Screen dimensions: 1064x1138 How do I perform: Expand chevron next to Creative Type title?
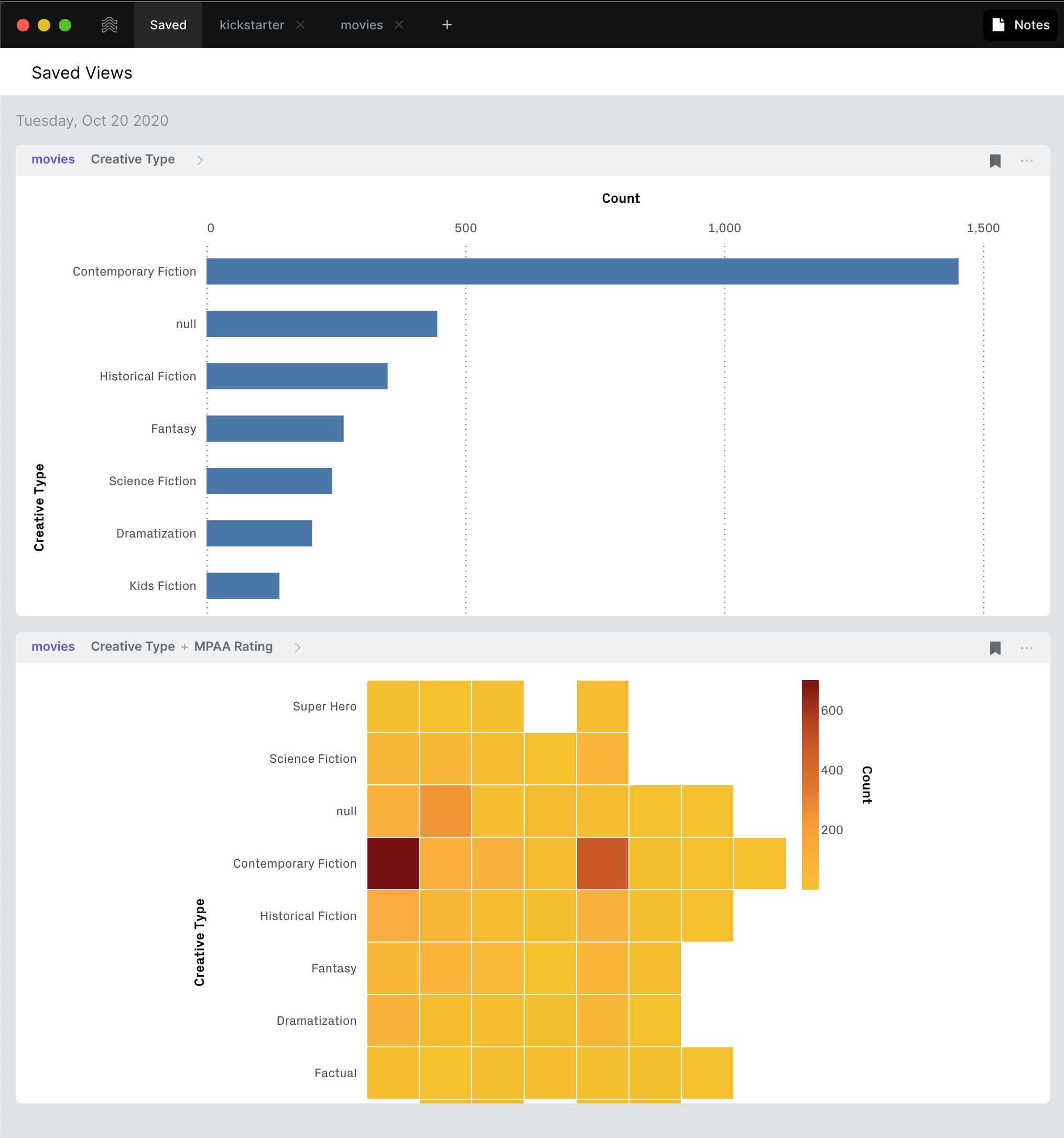pyautogui.click(x=200, y=160)
